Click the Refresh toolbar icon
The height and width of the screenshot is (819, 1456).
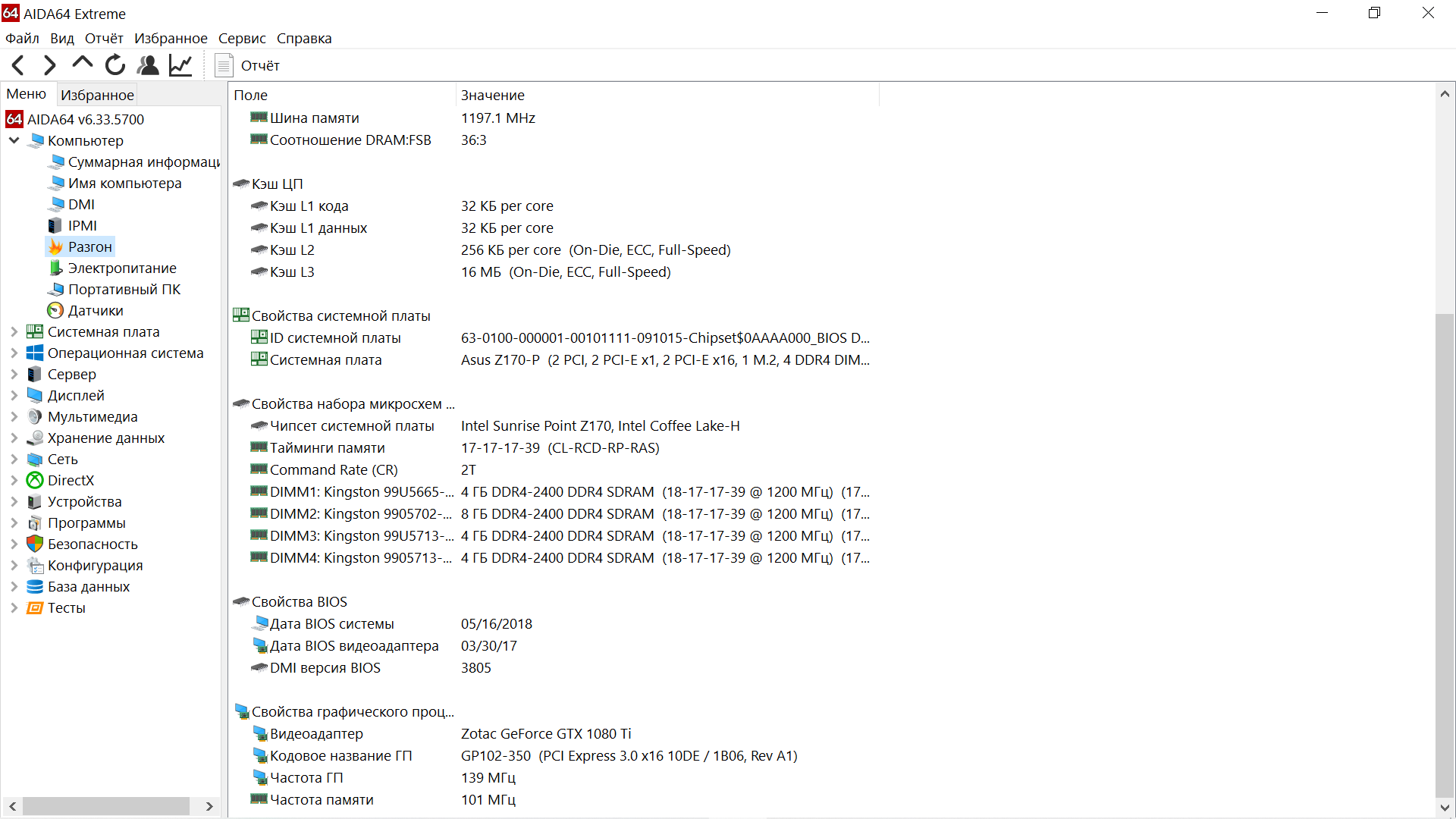[115, 66]
